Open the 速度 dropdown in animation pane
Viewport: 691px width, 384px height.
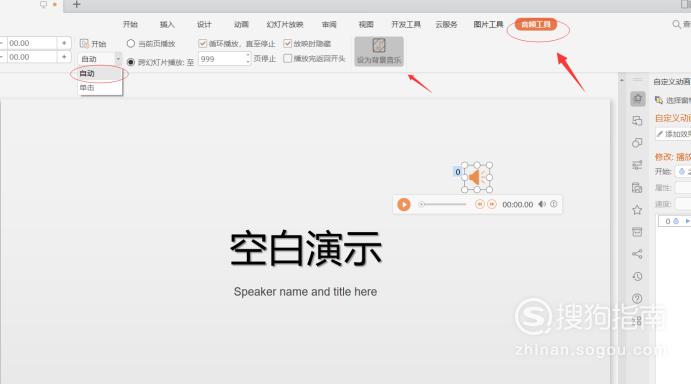683,204
